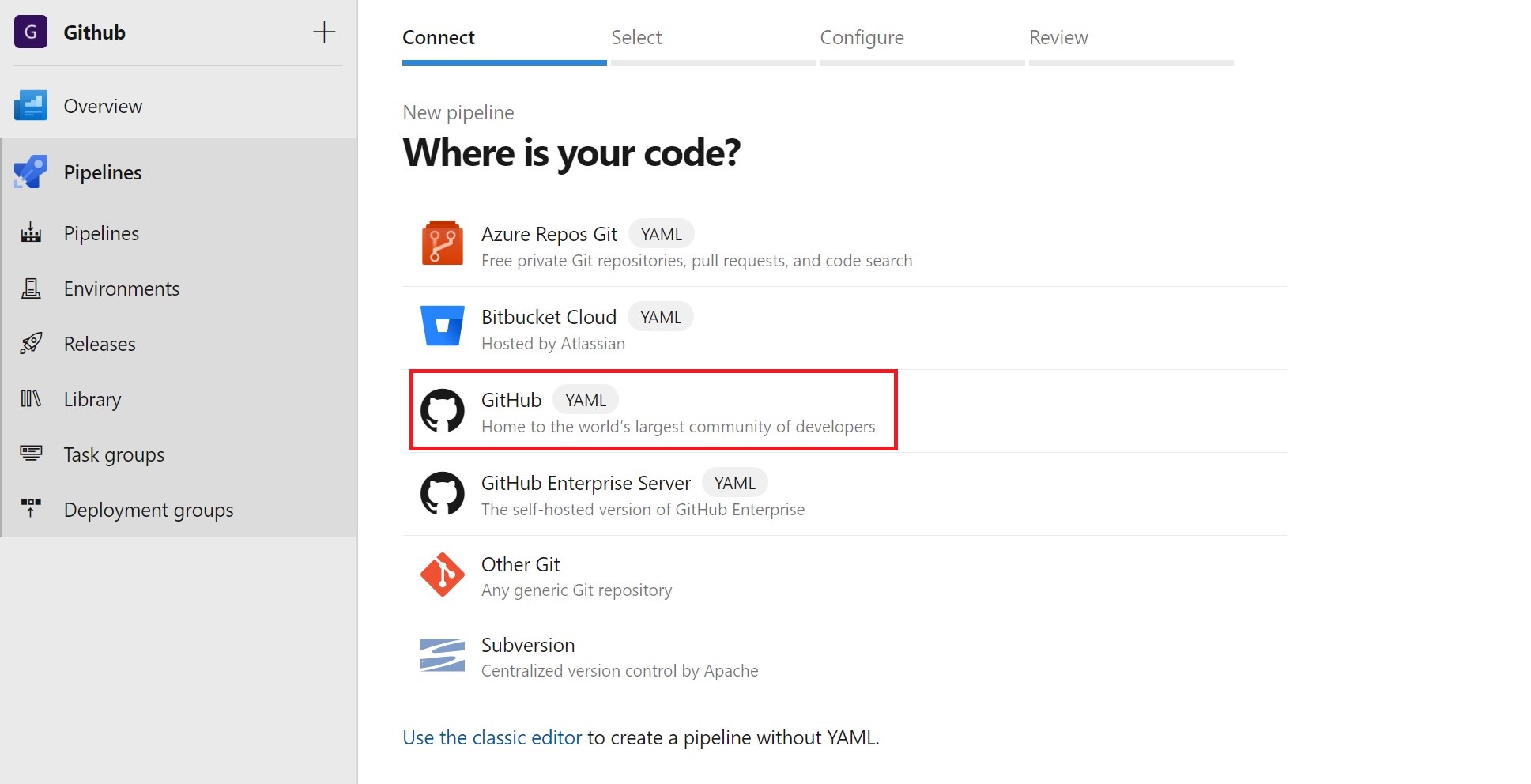This screenshot has height=784, width=1531.
Task: Click the 'New pipeline' label
Action: (458, 112)
